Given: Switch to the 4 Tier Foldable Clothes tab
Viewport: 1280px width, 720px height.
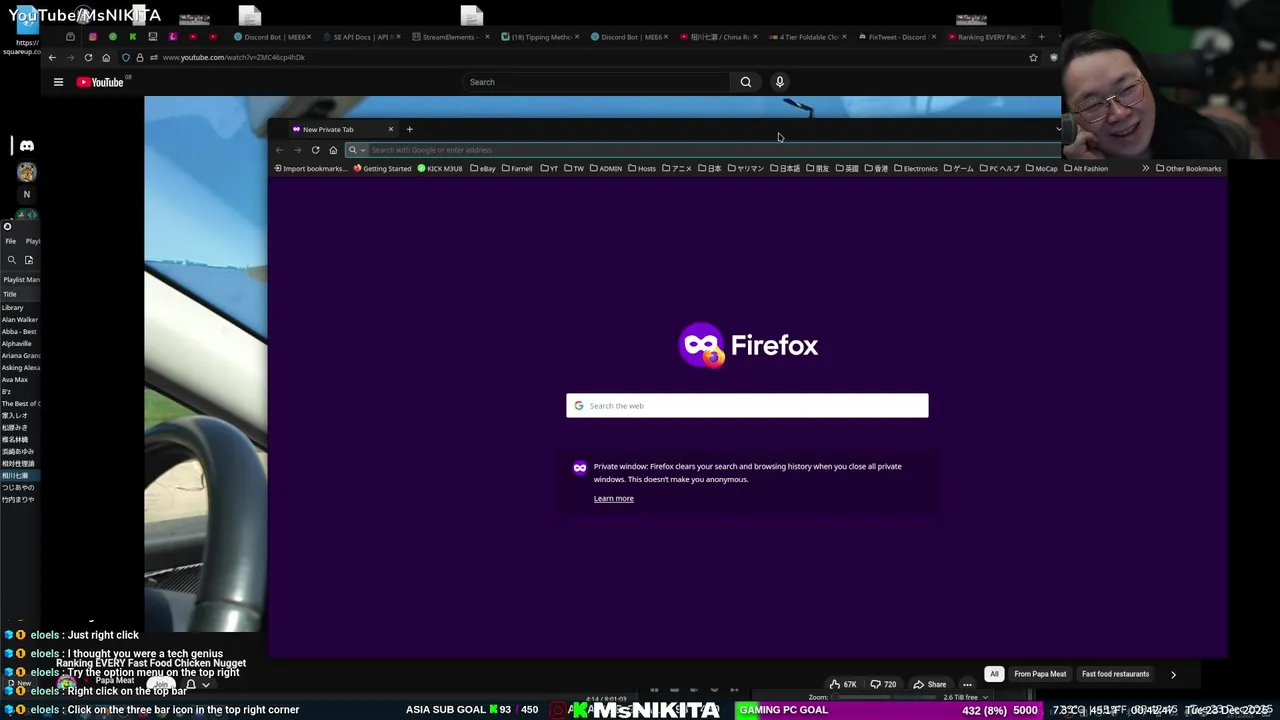Looking at the screenshot, I should point(808,37).
